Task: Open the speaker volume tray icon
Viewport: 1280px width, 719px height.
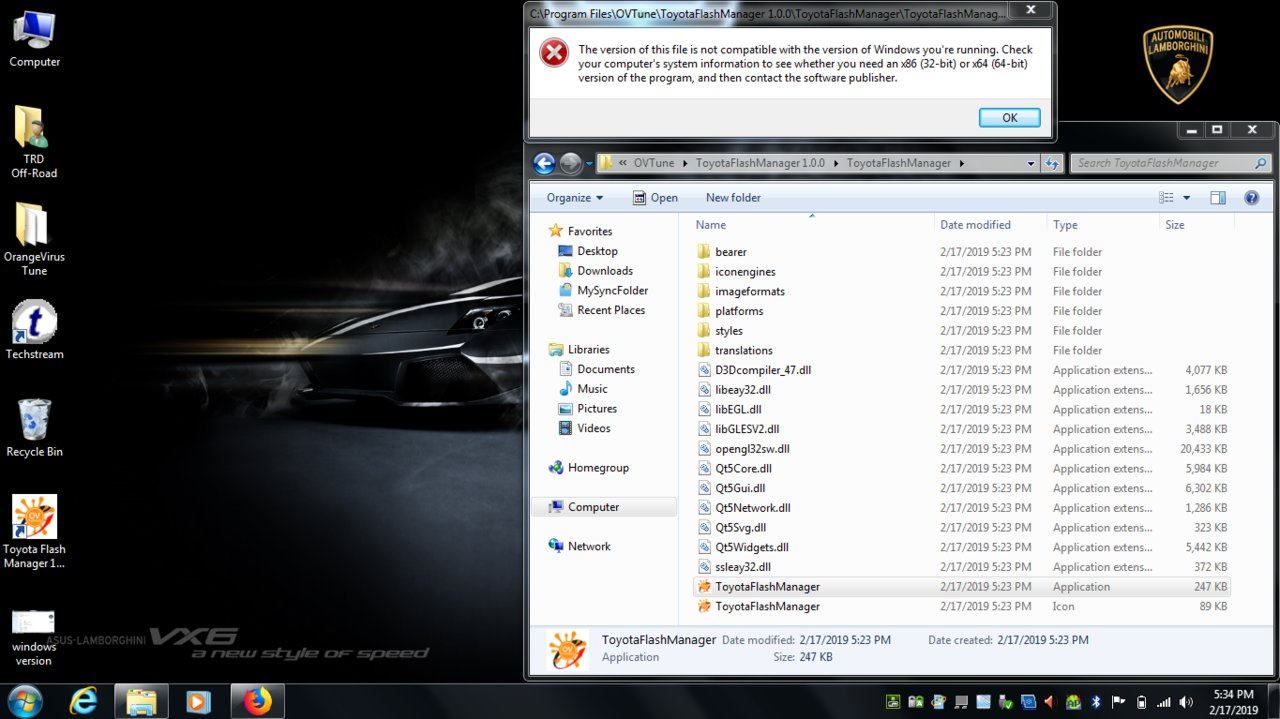Action: [x=1186, y=702]
